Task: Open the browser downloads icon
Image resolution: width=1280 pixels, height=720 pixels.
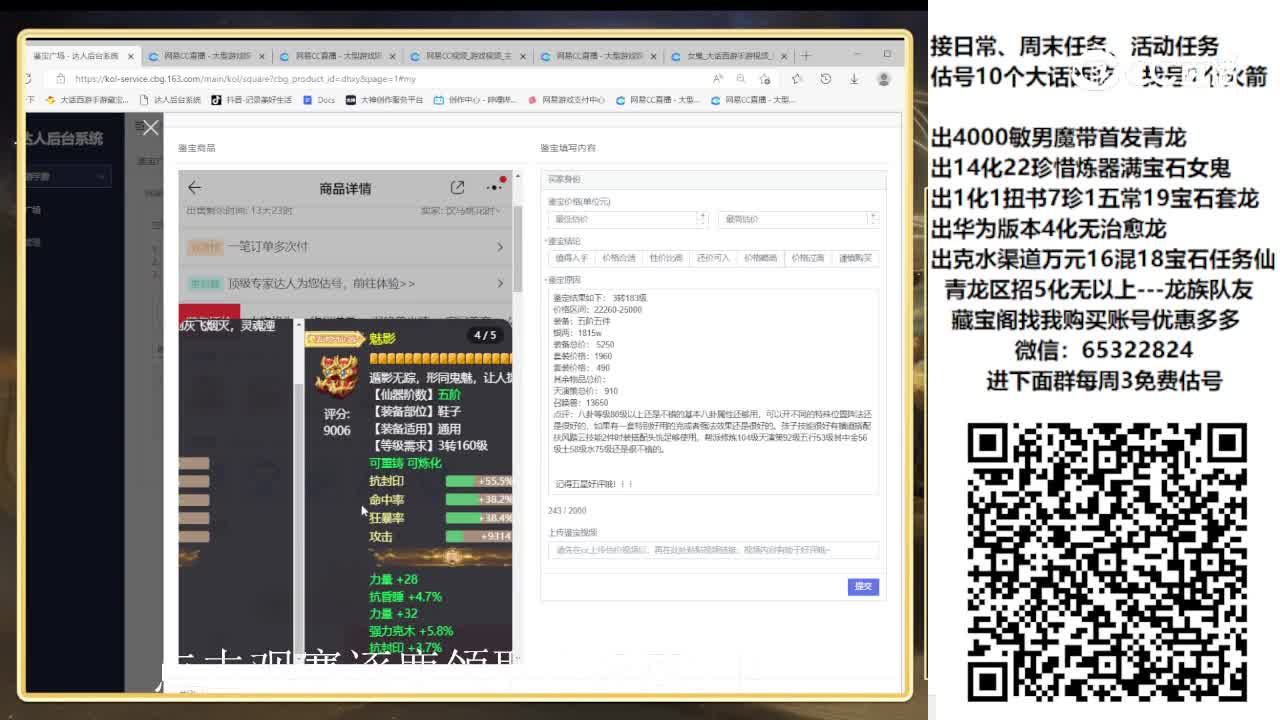Action: pos(853,78)
